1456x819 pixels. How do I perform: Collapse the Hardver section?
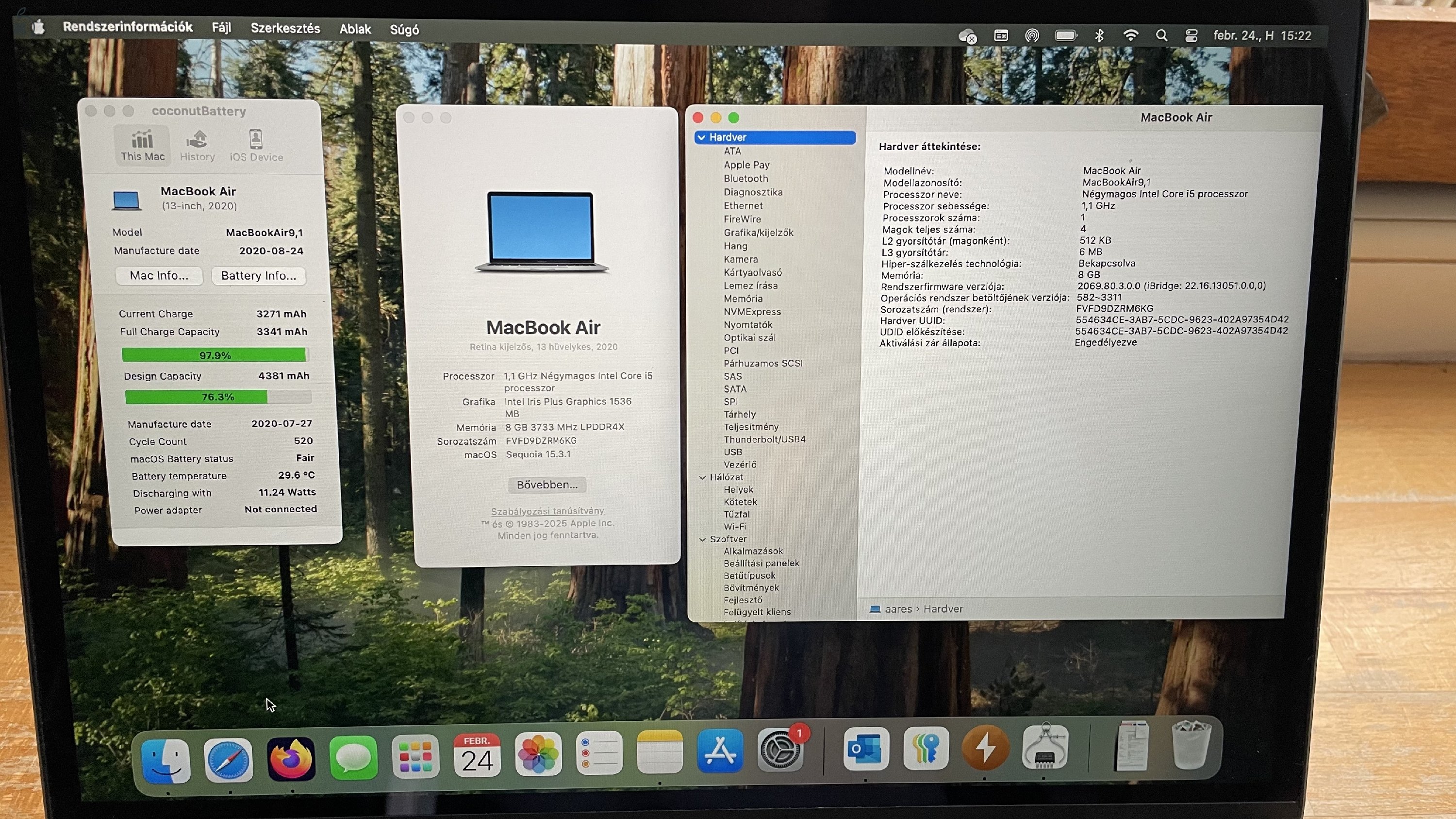click(701, 137)
